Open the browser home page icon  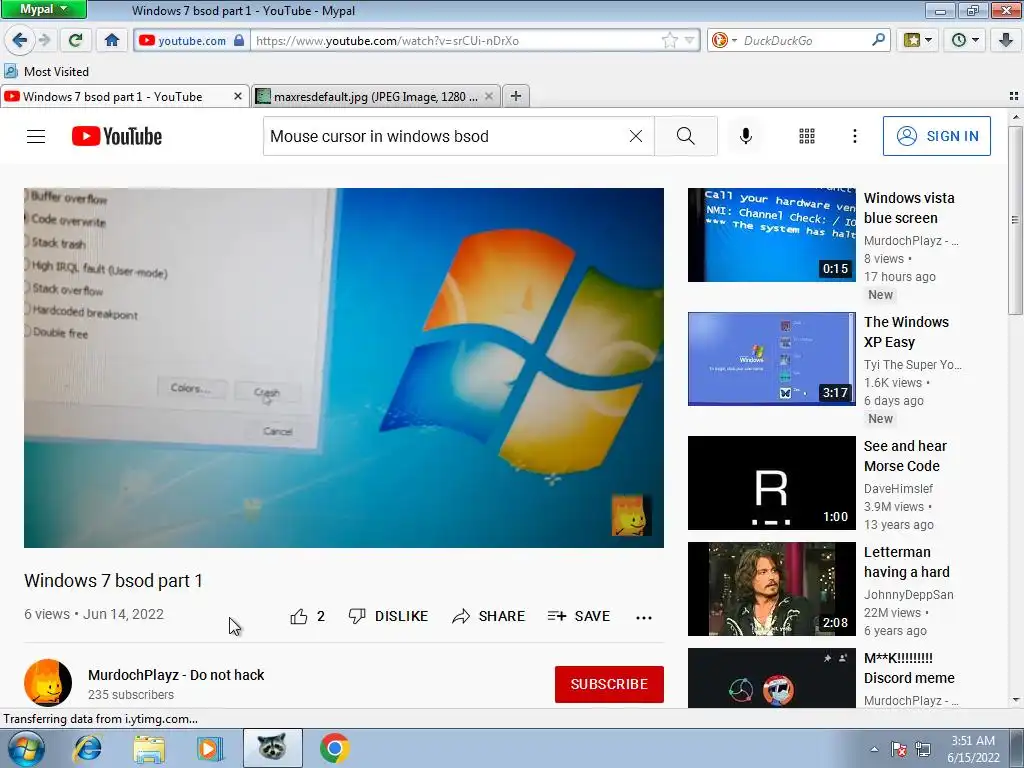pyautogui.click(x=112, y=40)
